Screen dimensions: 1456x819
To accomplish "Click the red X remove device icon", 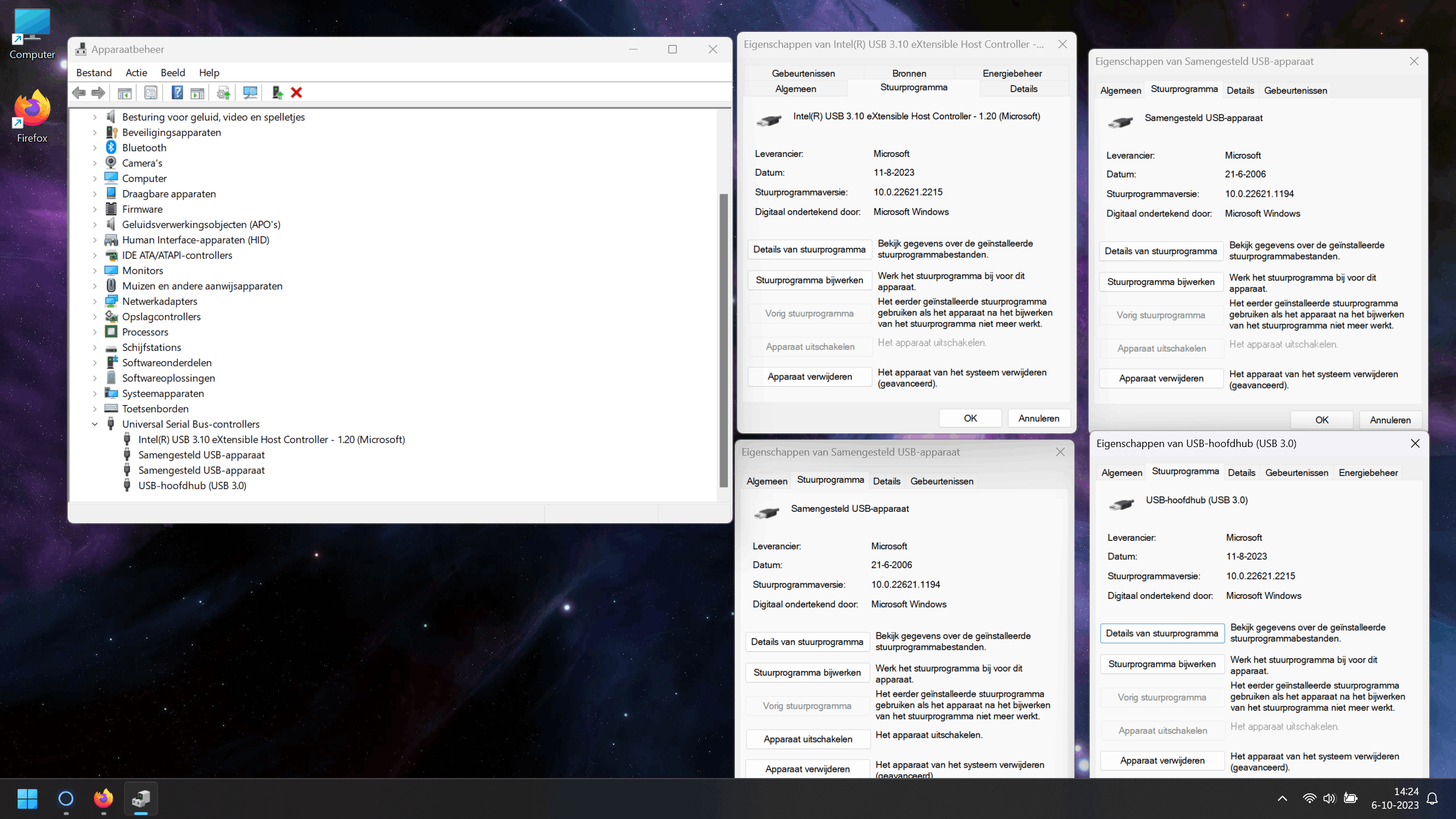I will click(x=296, y=93).
